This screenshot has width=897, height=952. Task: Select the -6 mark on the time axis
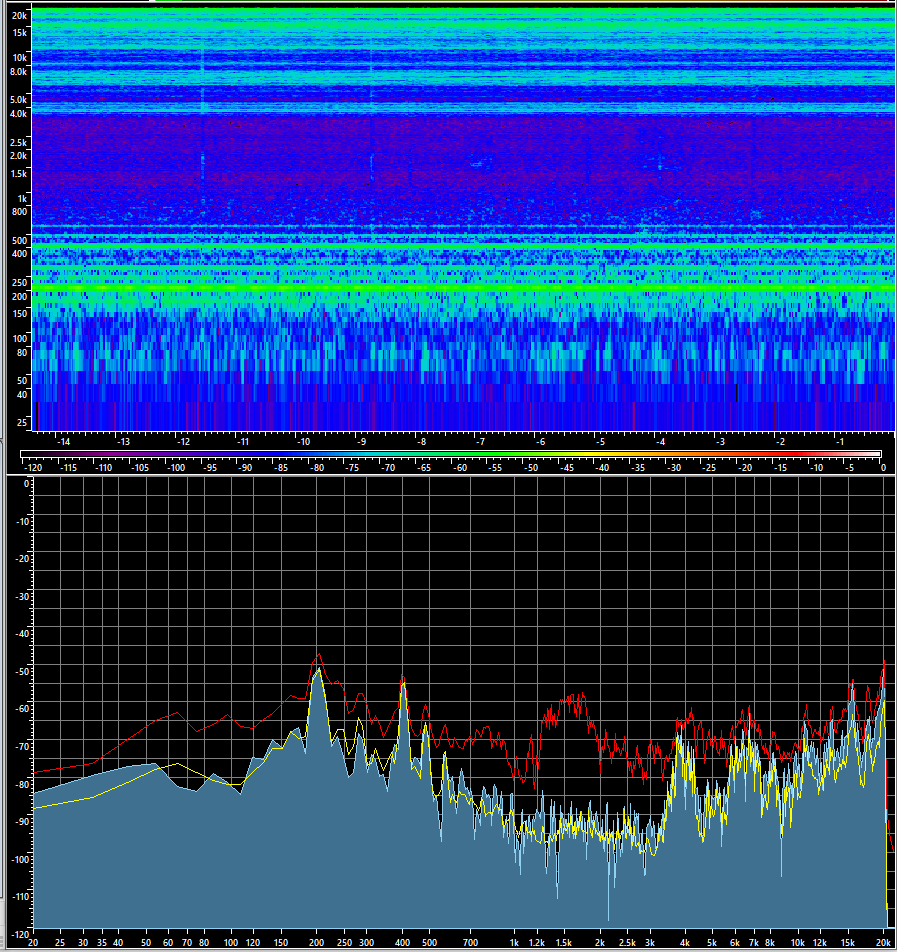point(541,441)
